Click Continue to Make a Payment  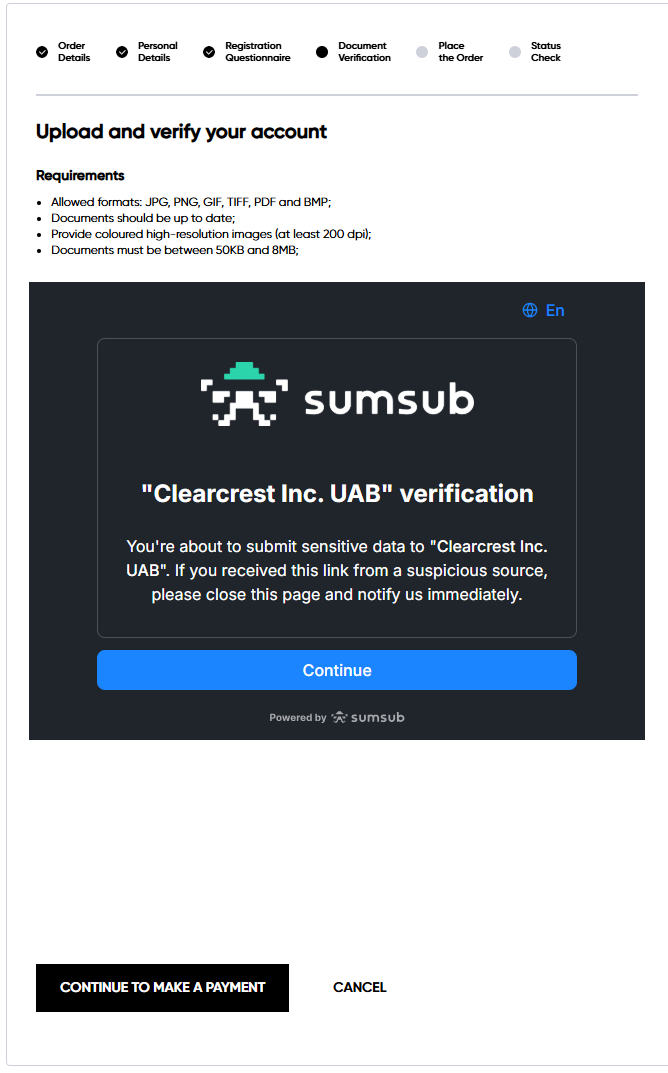(162, 987)
